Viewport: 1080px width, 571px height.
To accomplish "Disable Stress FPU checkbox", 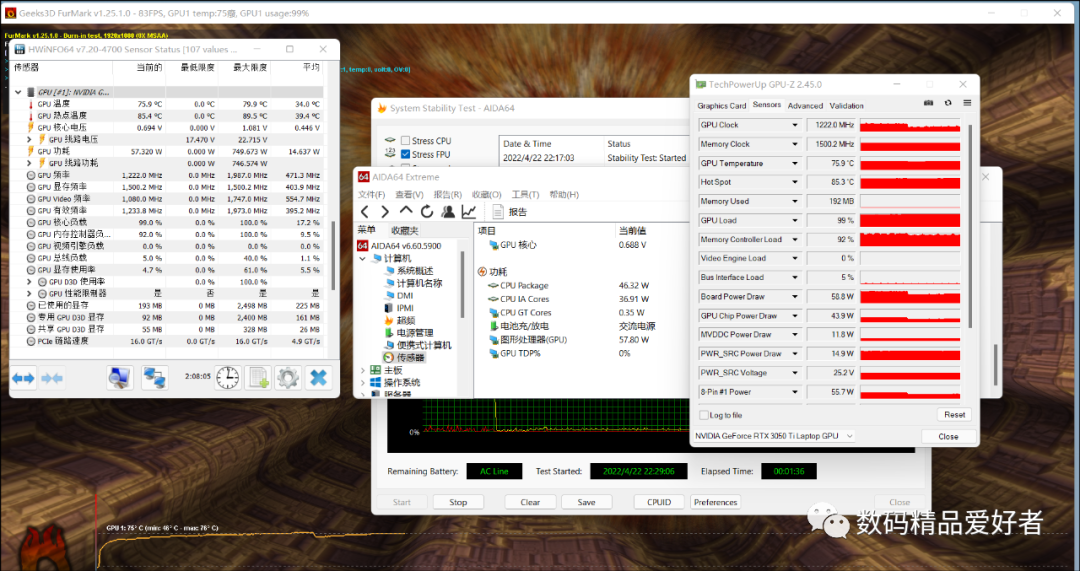I will 405,154.
